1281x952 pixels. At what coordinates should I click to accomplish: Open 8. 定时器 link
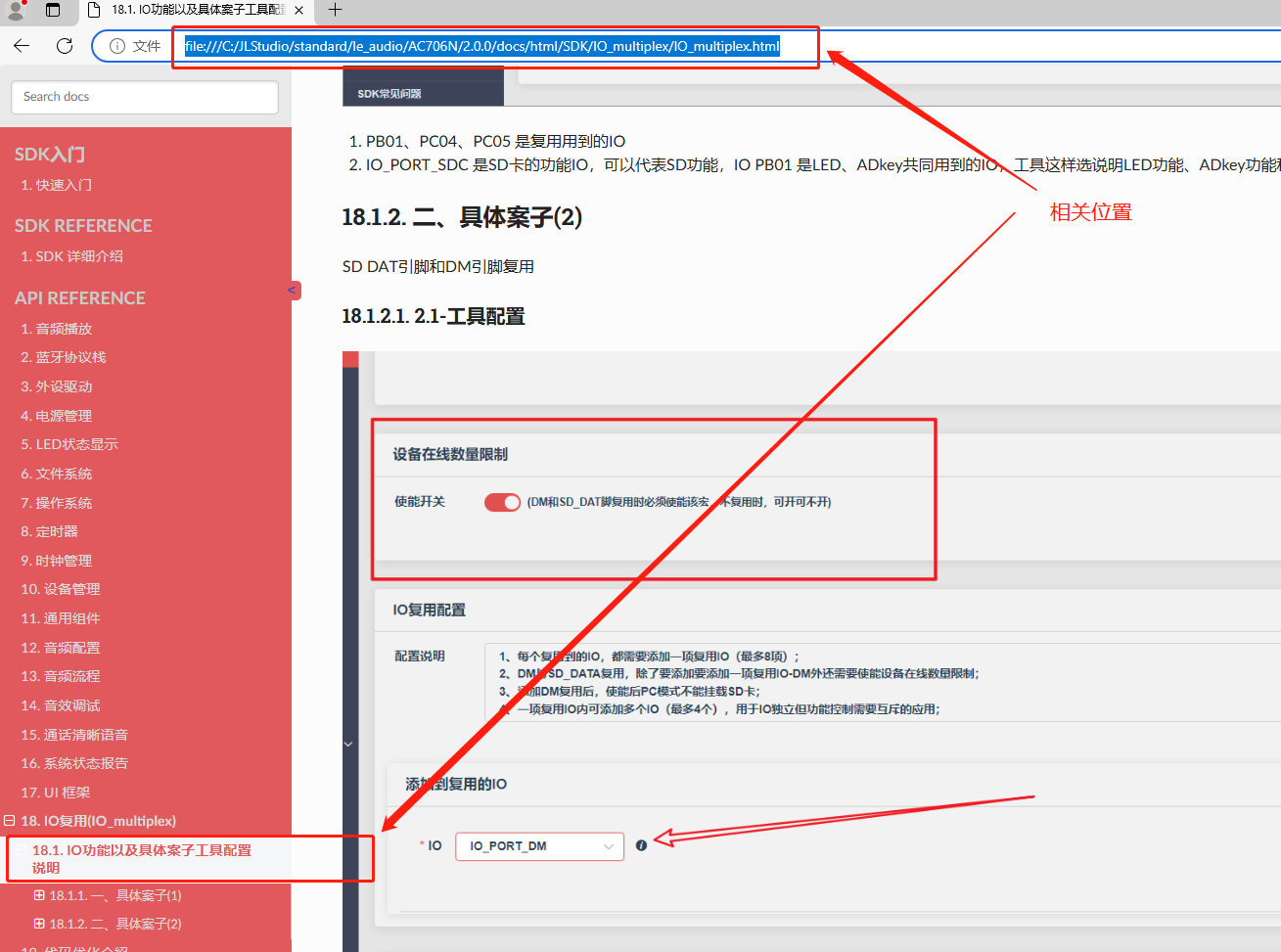pyautogui.click(x=49, y=531)
